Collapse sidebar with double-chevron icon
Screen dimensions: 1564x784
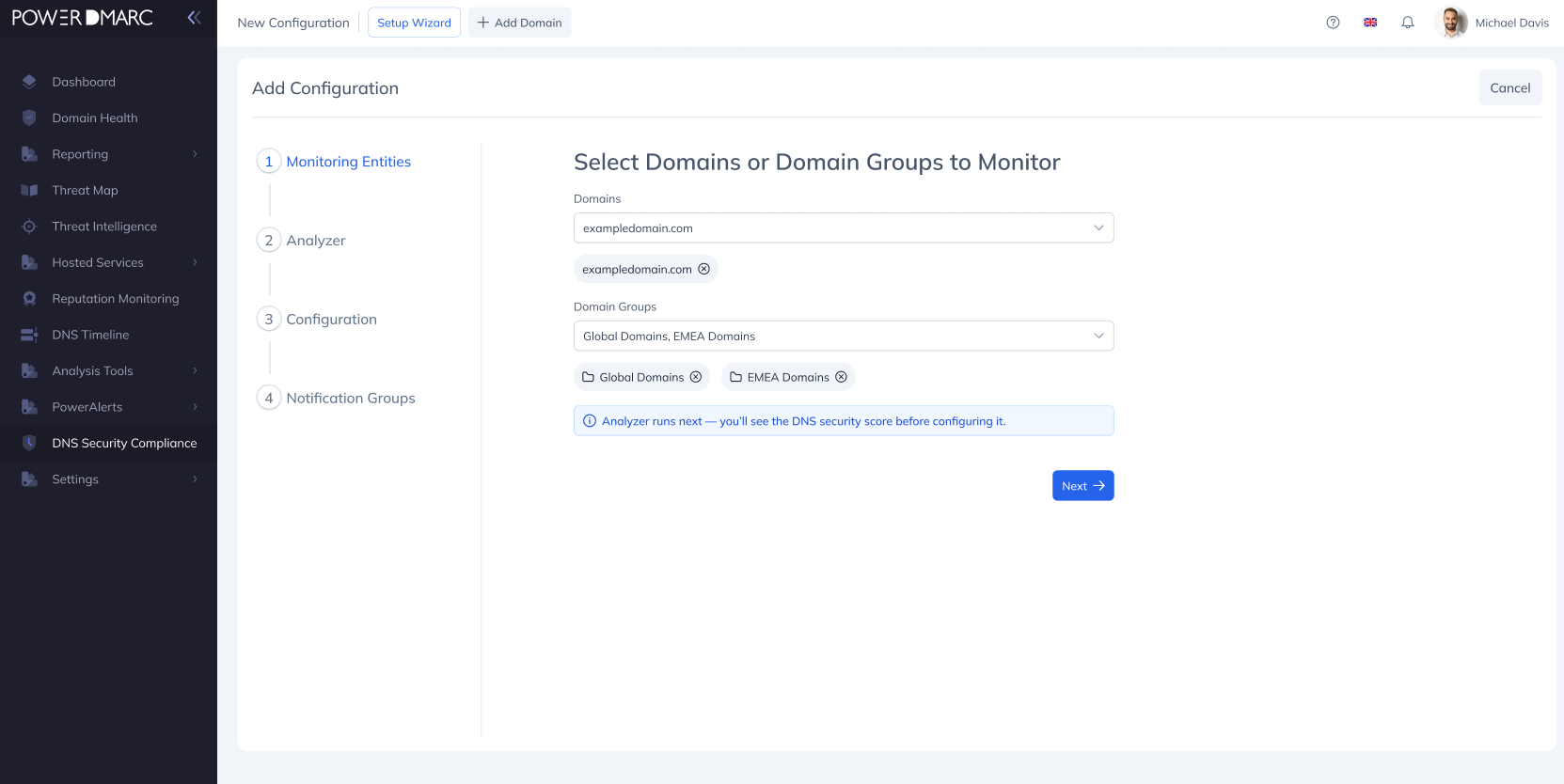pyautogui.click(x=194, y=18)
